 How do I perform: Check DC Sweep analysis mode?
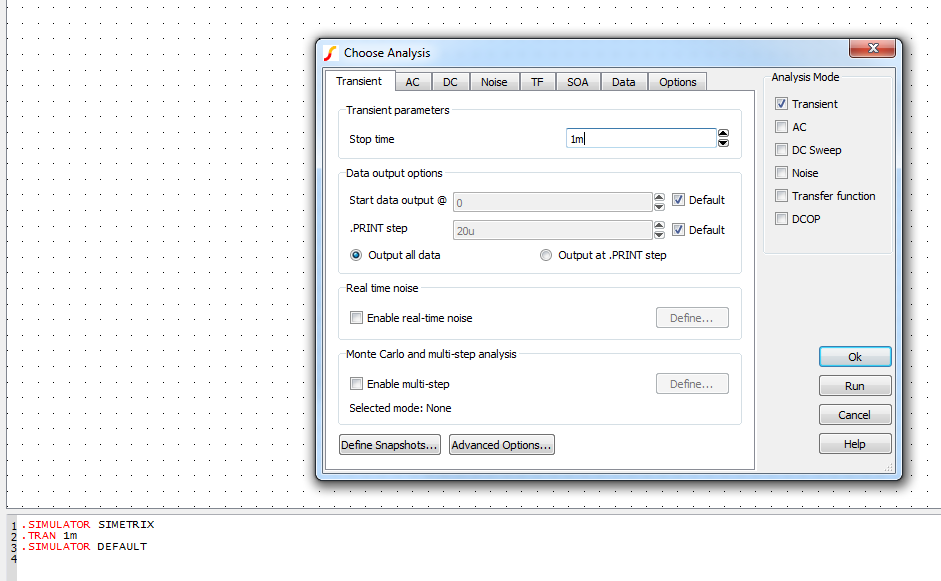(x=781, y=149)
